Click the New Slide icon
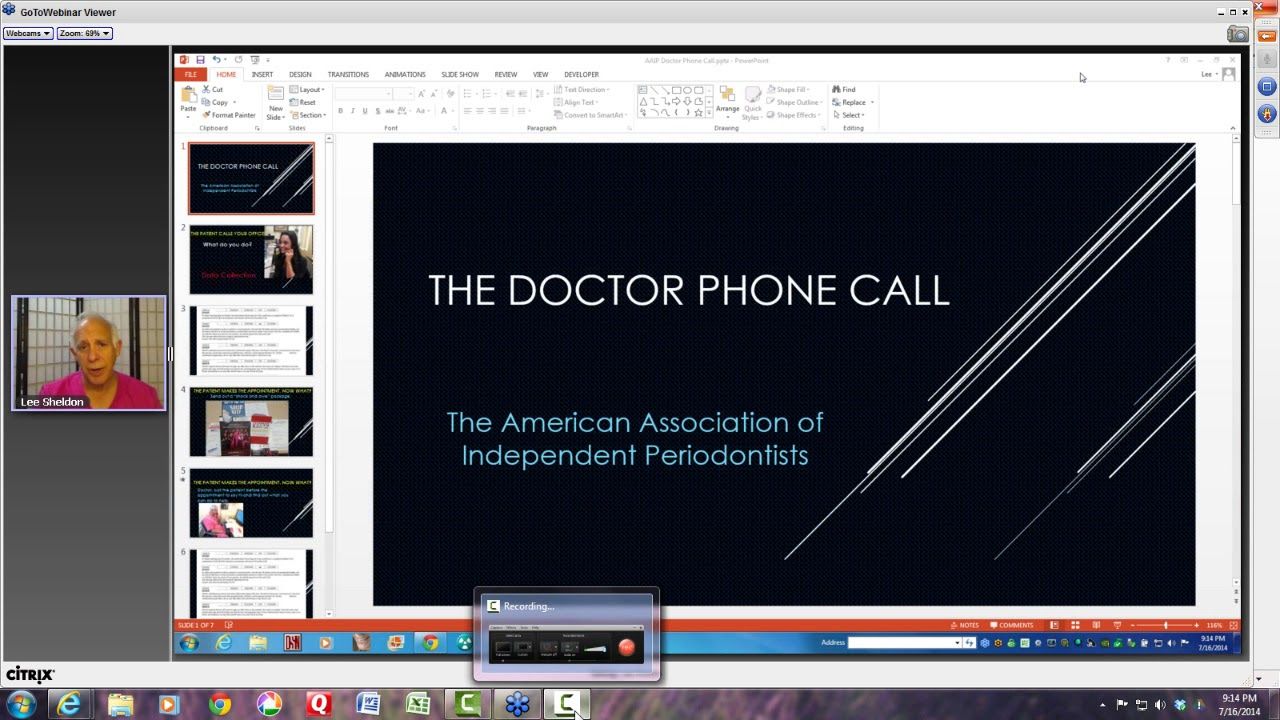Viewport: 1280px width, 720px height. tap(275, 98)
